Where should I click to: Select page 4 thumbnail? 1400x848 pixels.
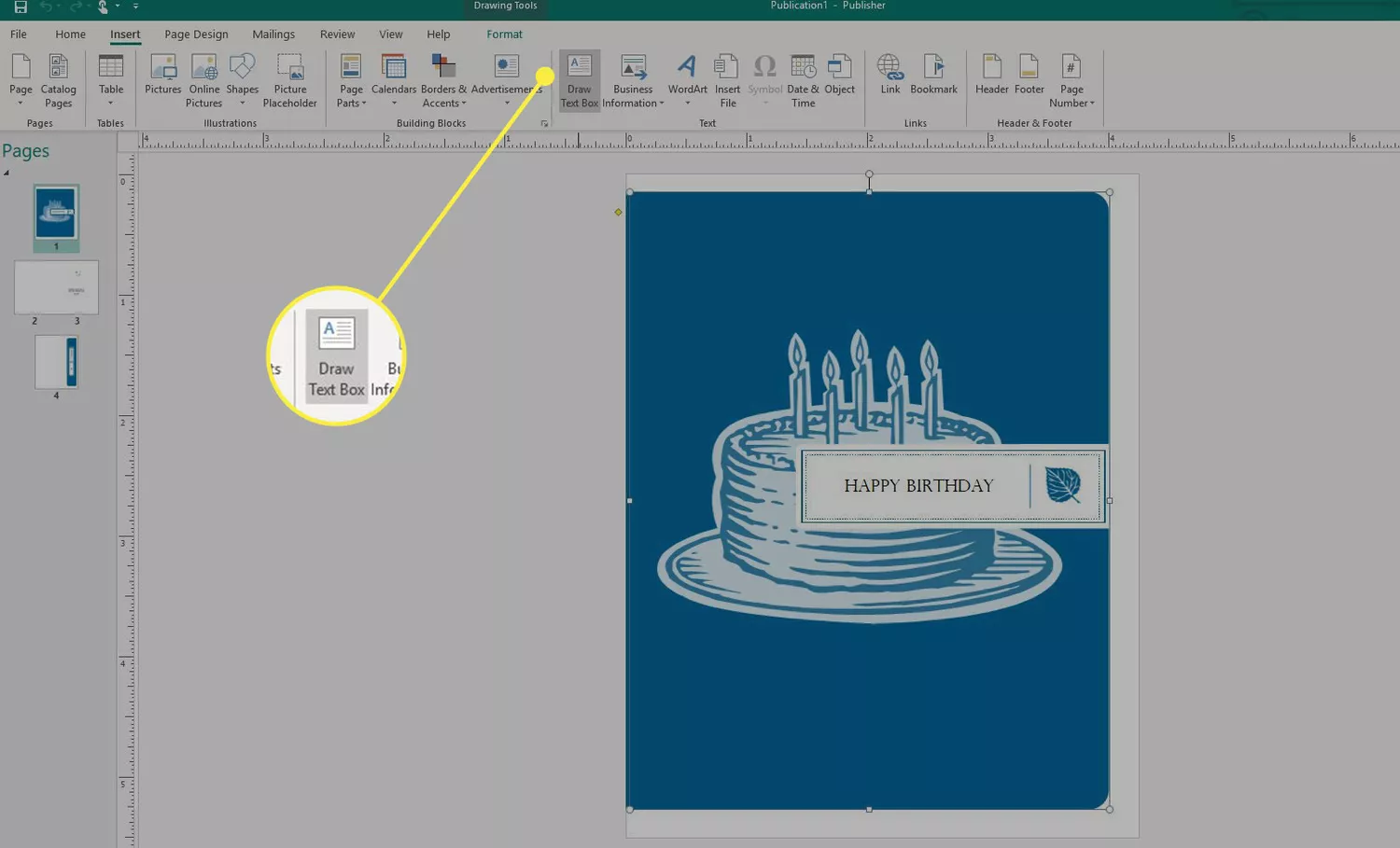click(56, 362)
